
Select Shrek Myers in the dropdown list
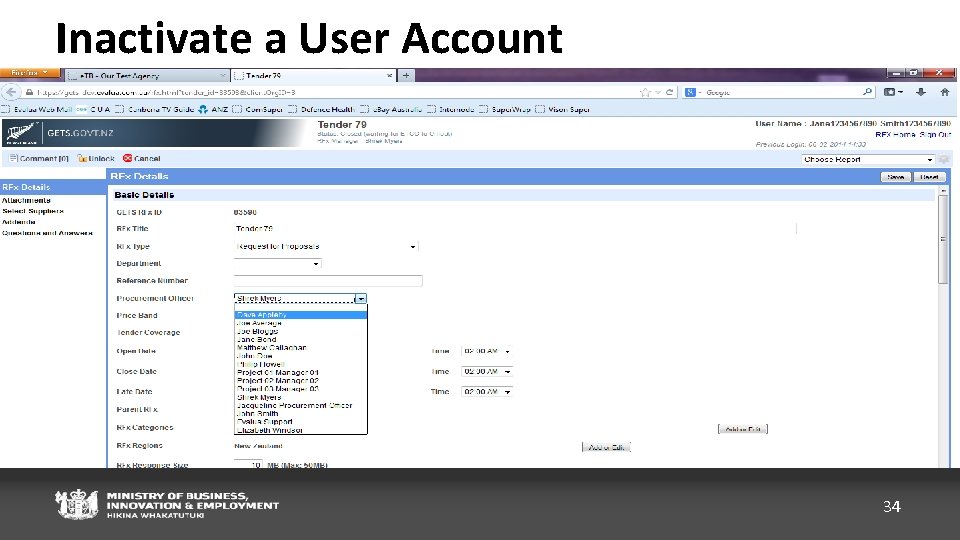point(301,397)
